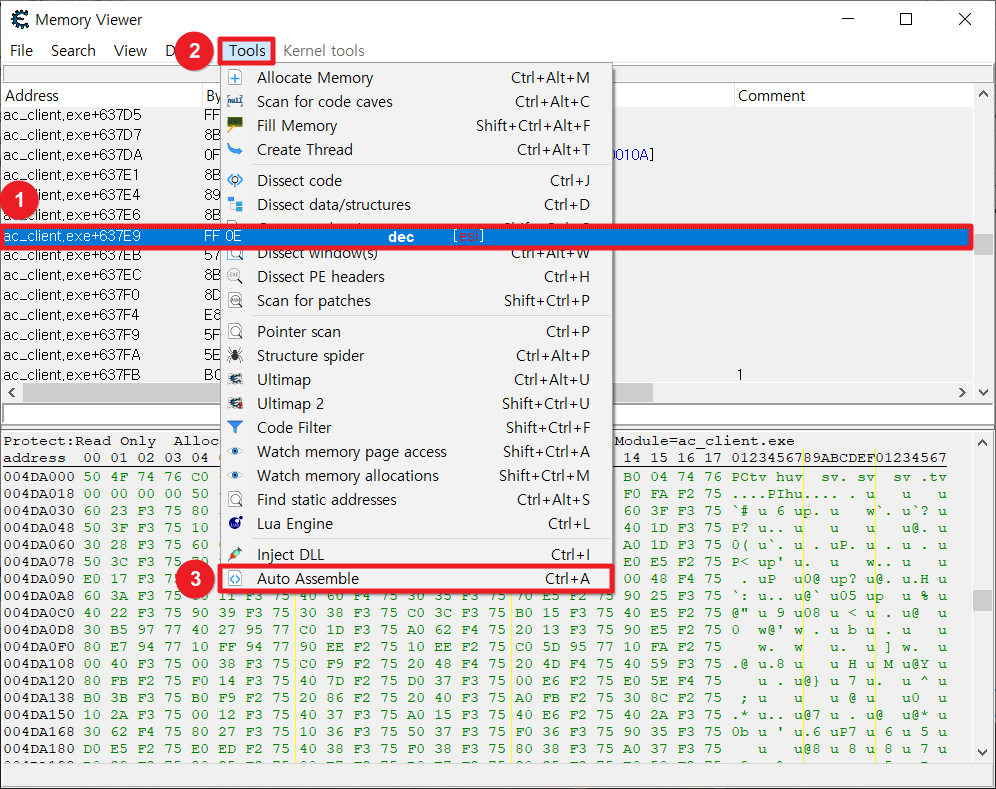Viewport: 996px width, 789px height.
Task: Click disassembler horizontal scrollbar right arrow
Action: click(962, 393)
